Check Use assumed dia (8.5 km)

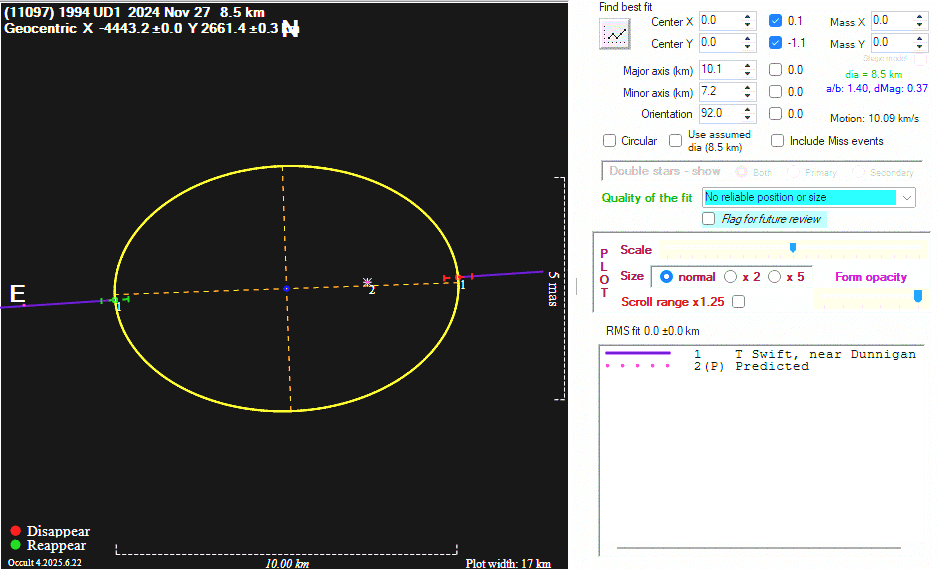[x=676, y=141]
